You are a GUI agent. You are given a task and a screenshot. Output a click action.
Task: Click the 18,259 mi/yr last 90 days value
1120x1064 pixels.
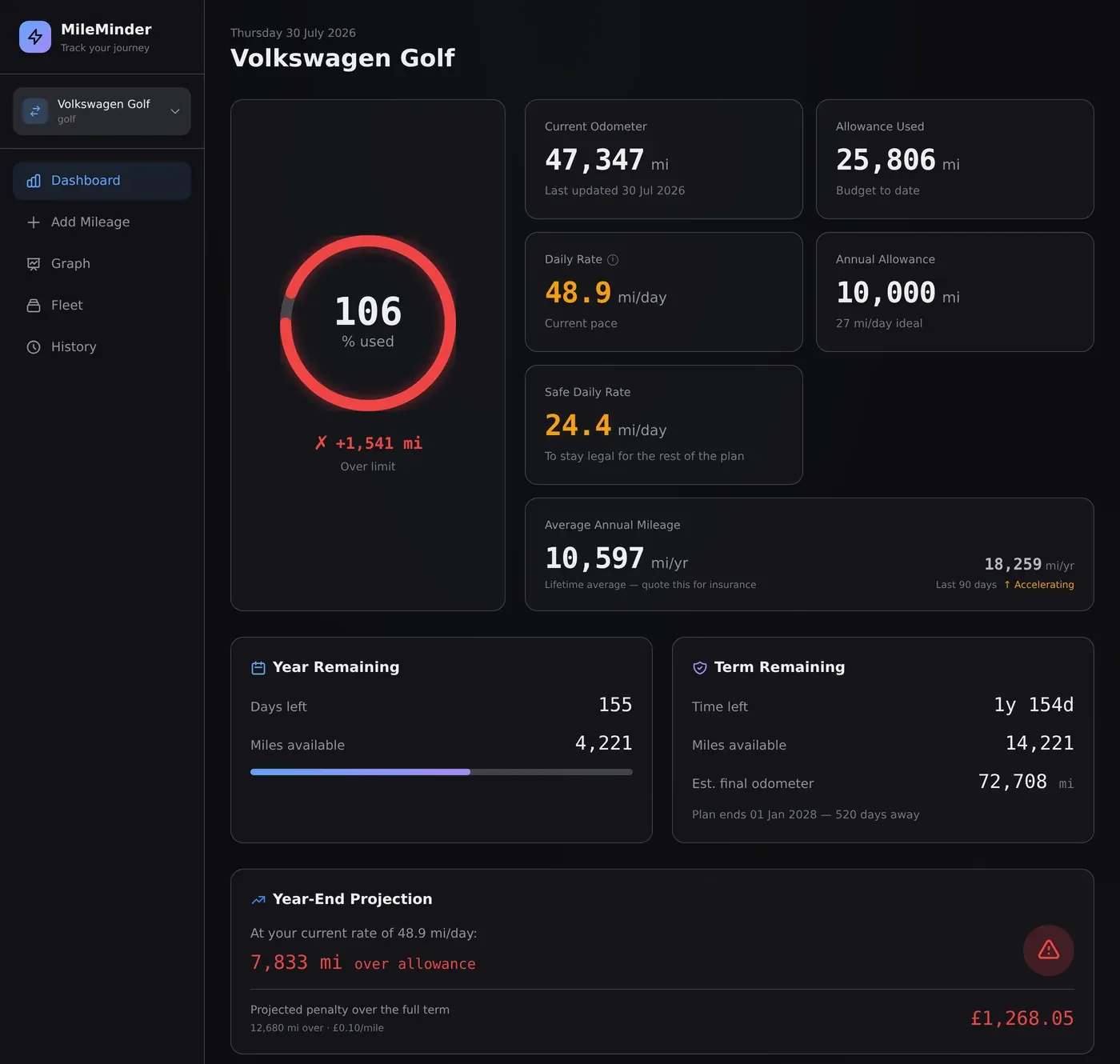click(1029, 565)
